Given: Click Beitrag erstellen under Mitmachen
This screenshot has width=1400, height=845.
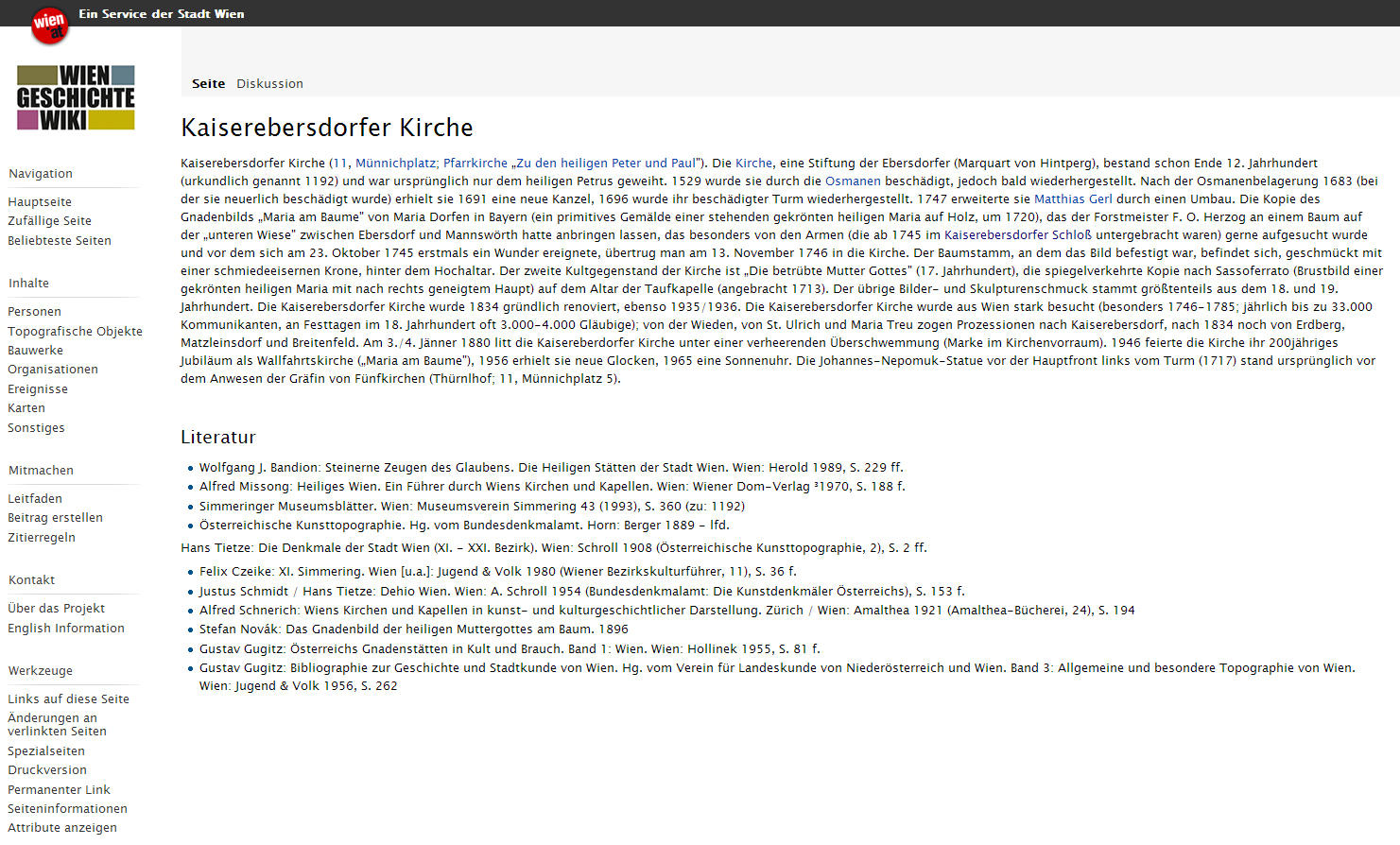Looking at the screenshot, I should pos(55,518).
